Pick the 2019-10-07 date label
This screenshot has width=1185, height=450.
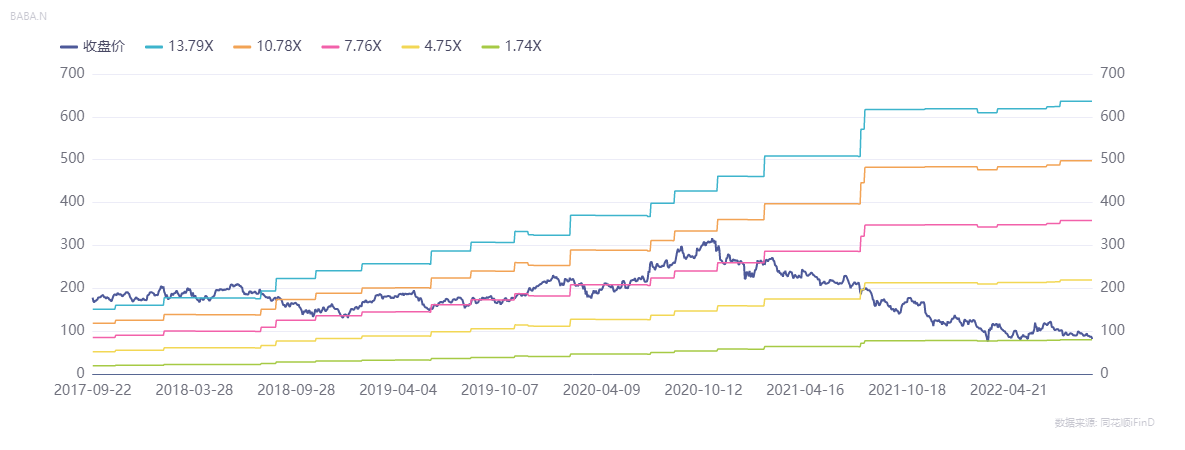coord(500,390)
